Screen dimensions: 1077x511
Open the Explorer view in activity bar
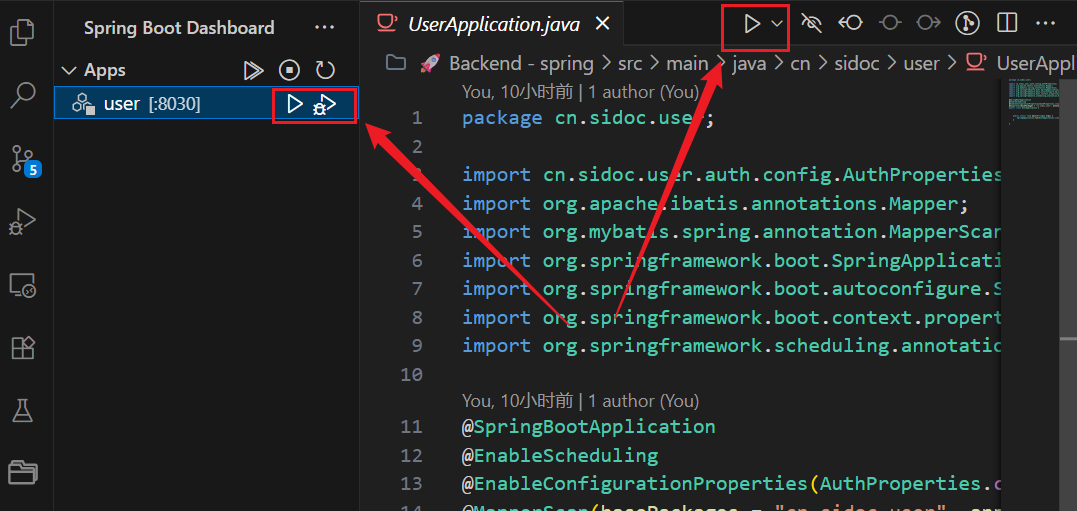point(23,33)
